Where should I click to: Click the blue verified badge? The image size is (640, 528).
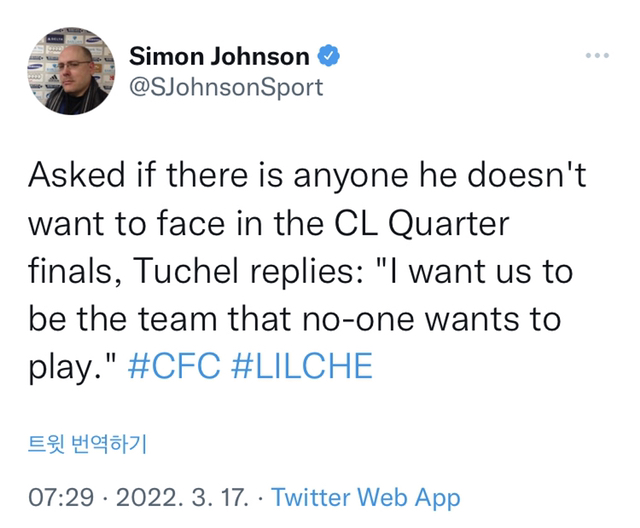click(x=331, y=57)
